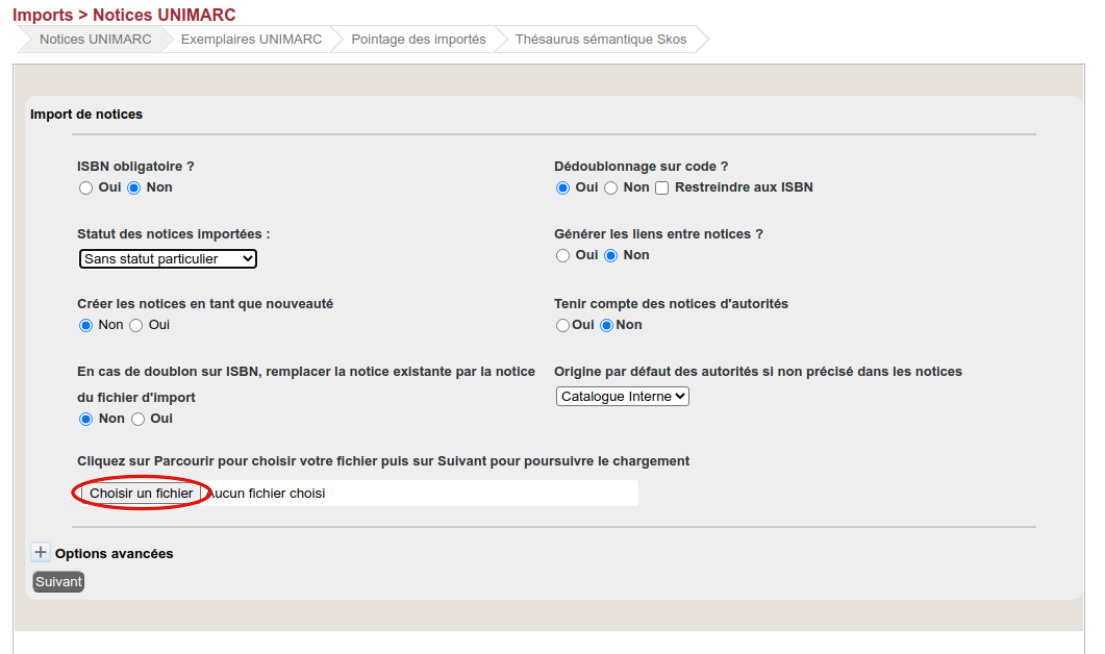Open the Catalogue Interne origin dropdown
The image size is (1105, 654).
point(623,397)
